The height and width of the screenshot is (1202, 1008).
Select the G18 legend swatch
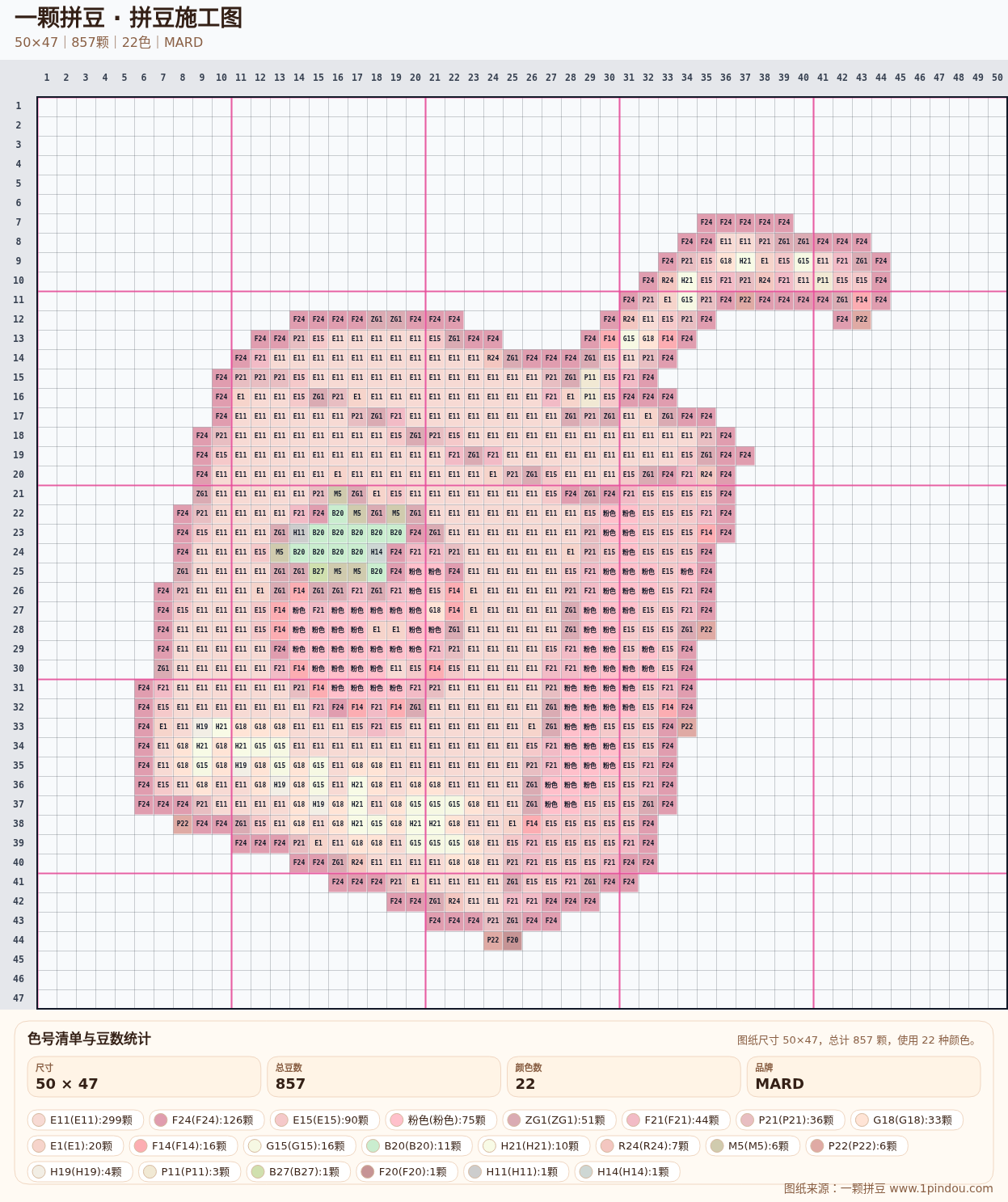pos(862,1120)
